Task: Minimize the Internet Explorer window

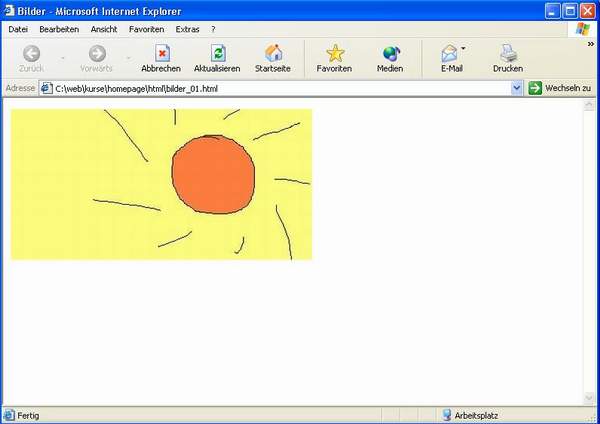Action: [552, 11]
